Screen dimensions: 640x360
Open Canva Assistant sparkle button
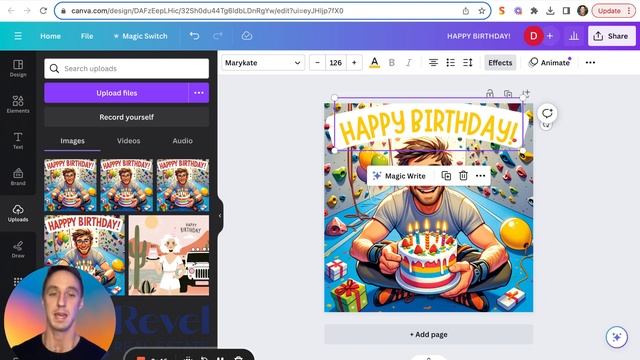616,337
